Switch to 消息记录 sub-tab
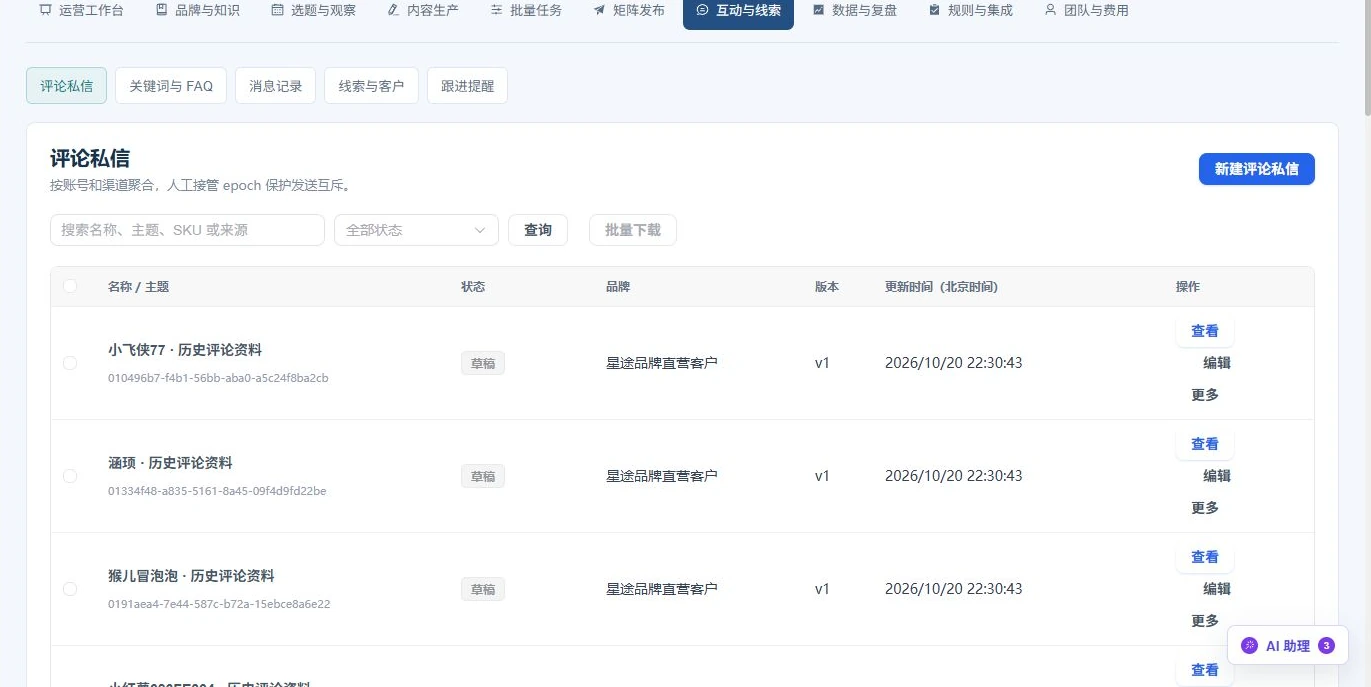The height and width of the screenshot is (687, 1371). (275, 86)
